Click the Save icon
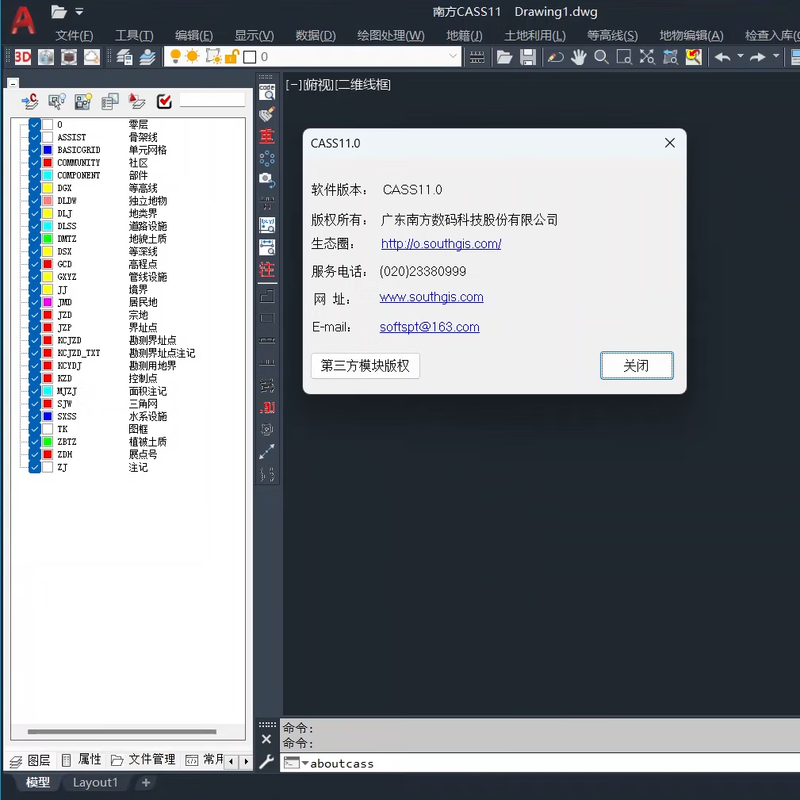 [529, 57]
